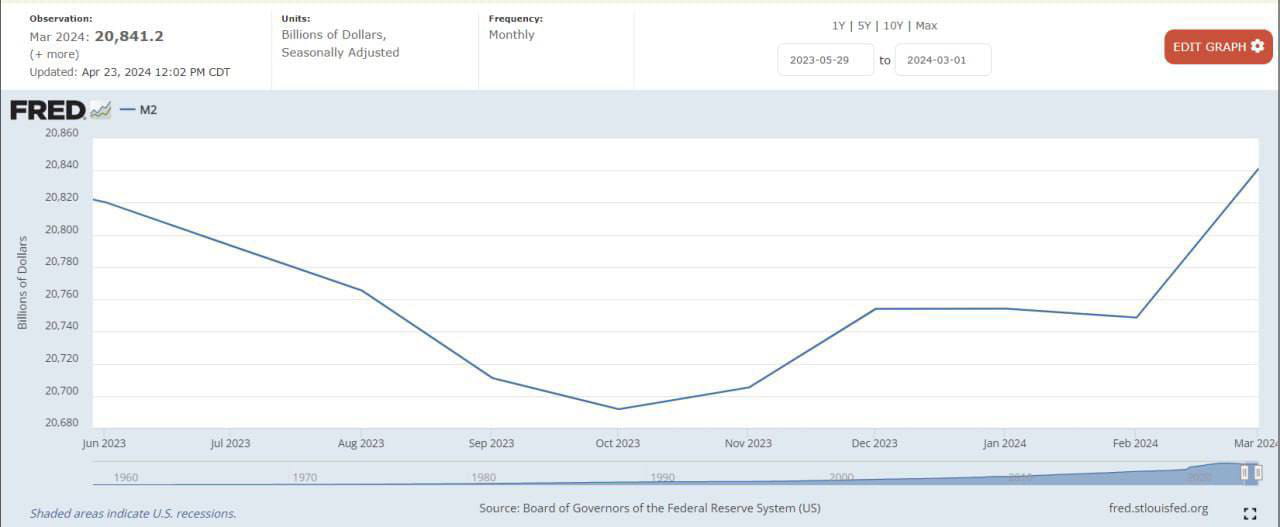
Task: Click the right handle of range slider
Action: pos(1256,473)
